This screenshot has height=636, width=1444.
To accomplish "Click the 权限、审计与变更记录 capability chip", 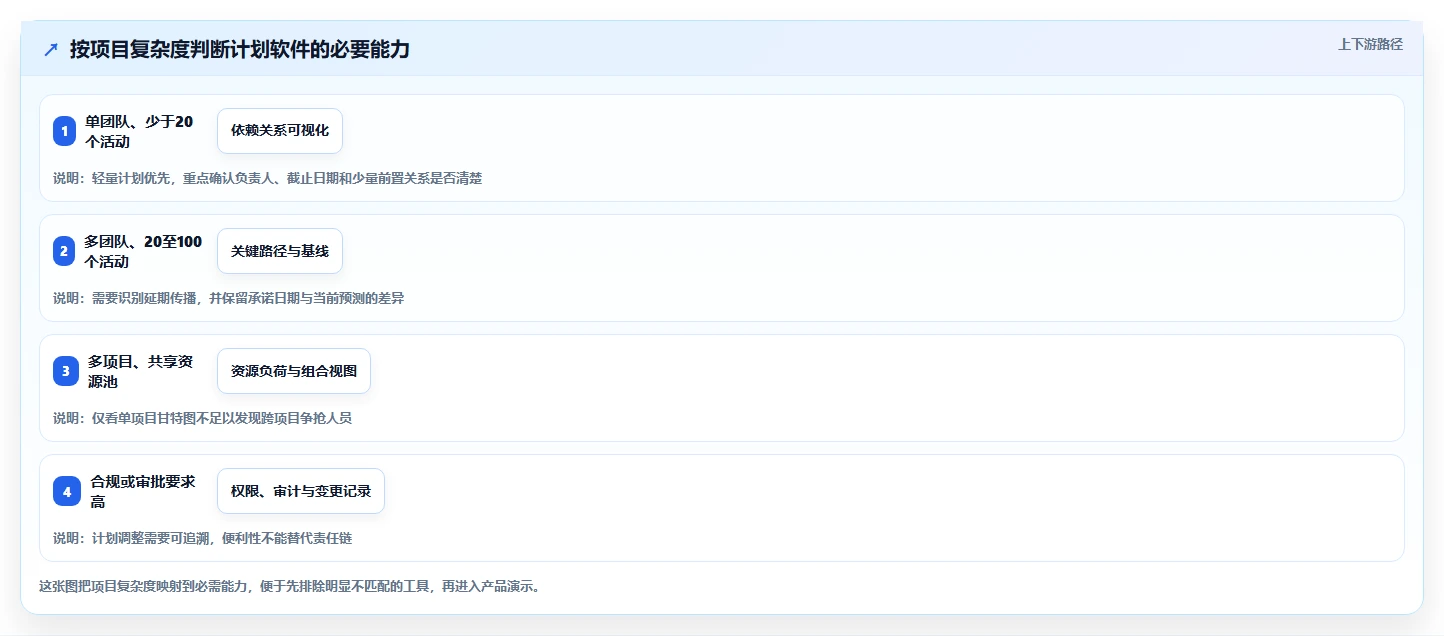I will (301, 491).
